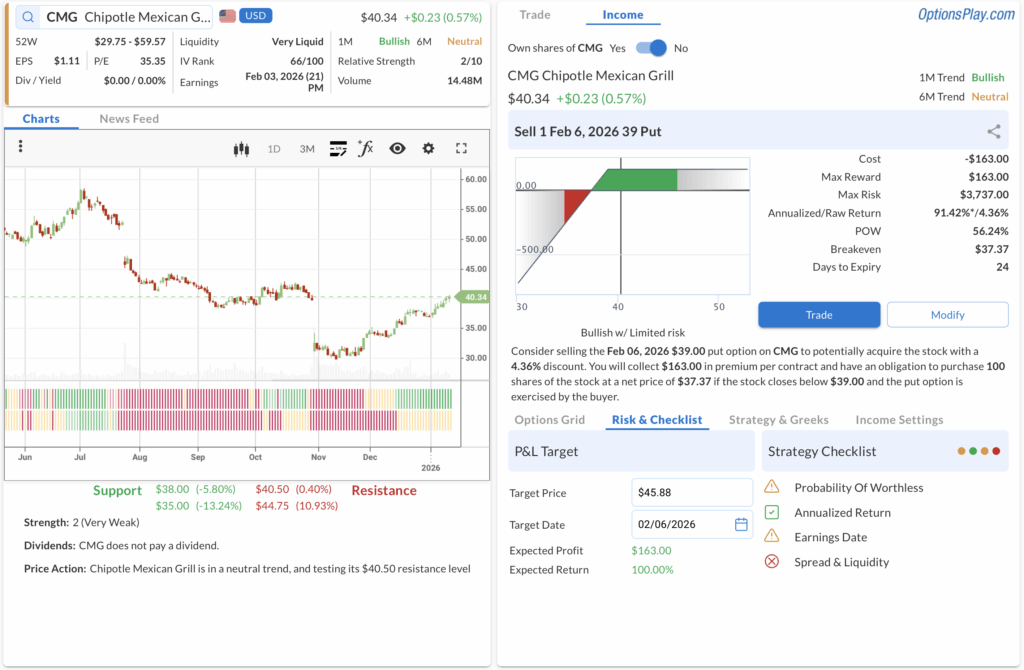
Task: Select the candlestick chart type icon
Action: point(240,149)
